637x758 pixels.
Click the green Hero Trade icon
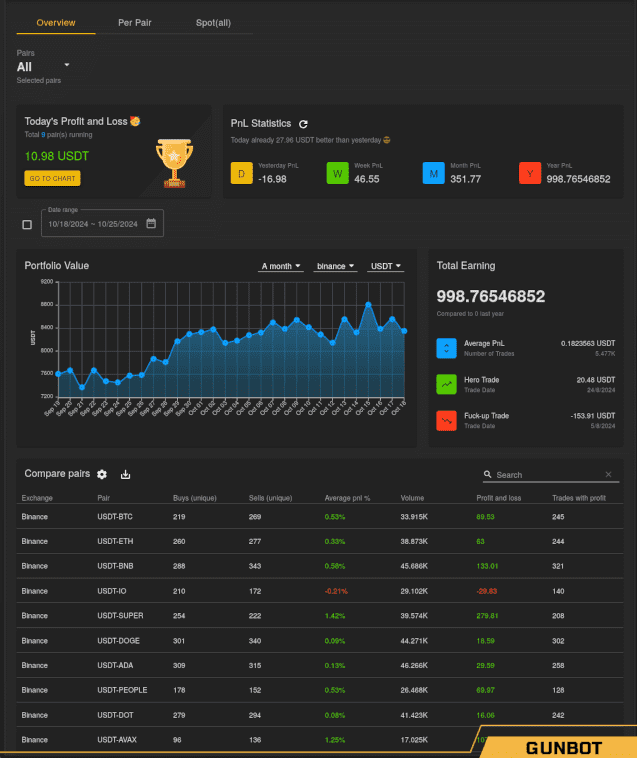pyautogui.click(x=447, y=384)
